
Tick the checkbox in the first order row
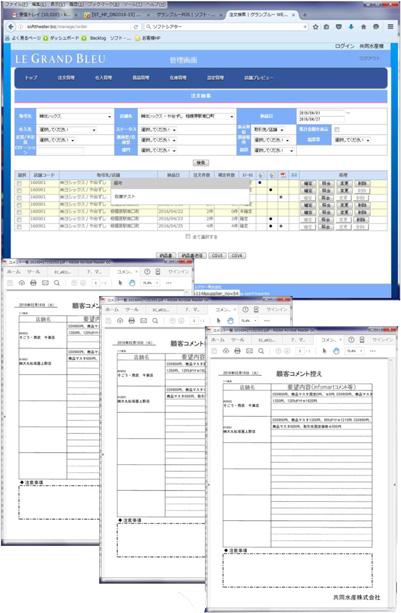[x=19, y=183]
